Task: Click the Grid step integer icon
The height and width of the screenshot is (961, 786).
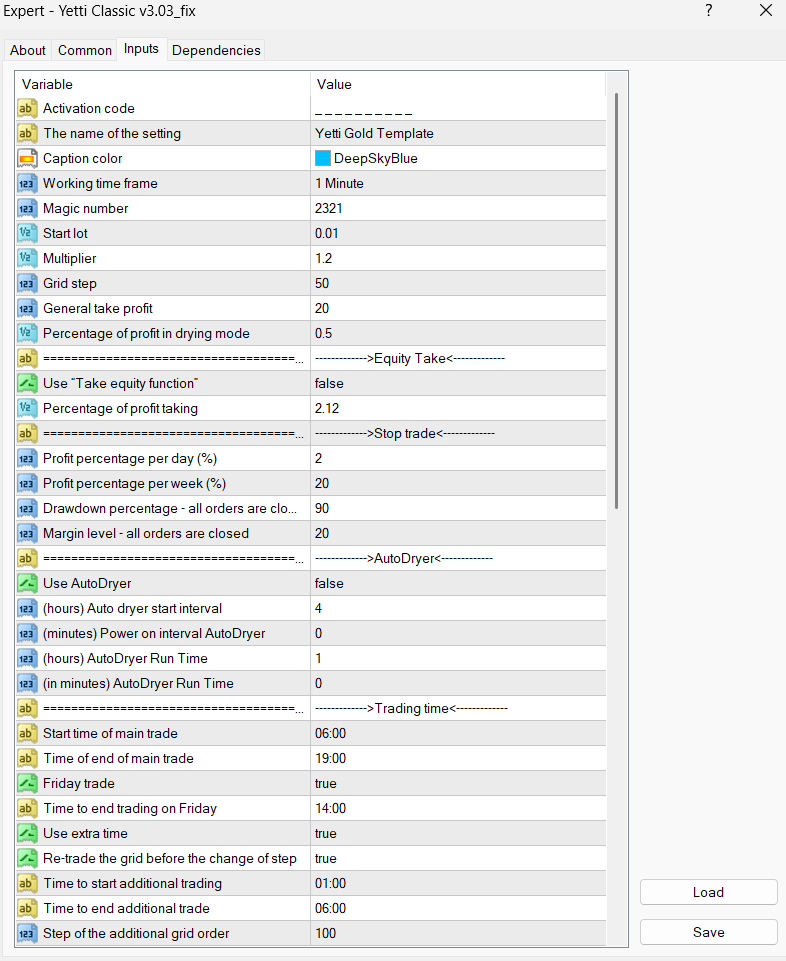Action: click(27, 283)
